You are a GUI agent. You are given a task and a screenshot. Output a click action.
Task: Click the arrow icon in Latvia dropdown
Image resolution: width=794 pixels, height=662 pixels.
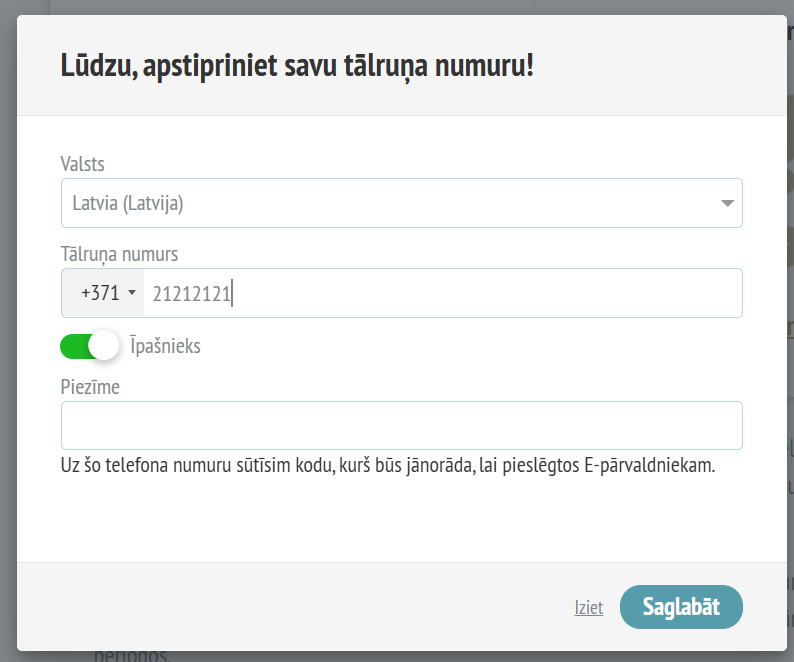(x=727, y=203)
